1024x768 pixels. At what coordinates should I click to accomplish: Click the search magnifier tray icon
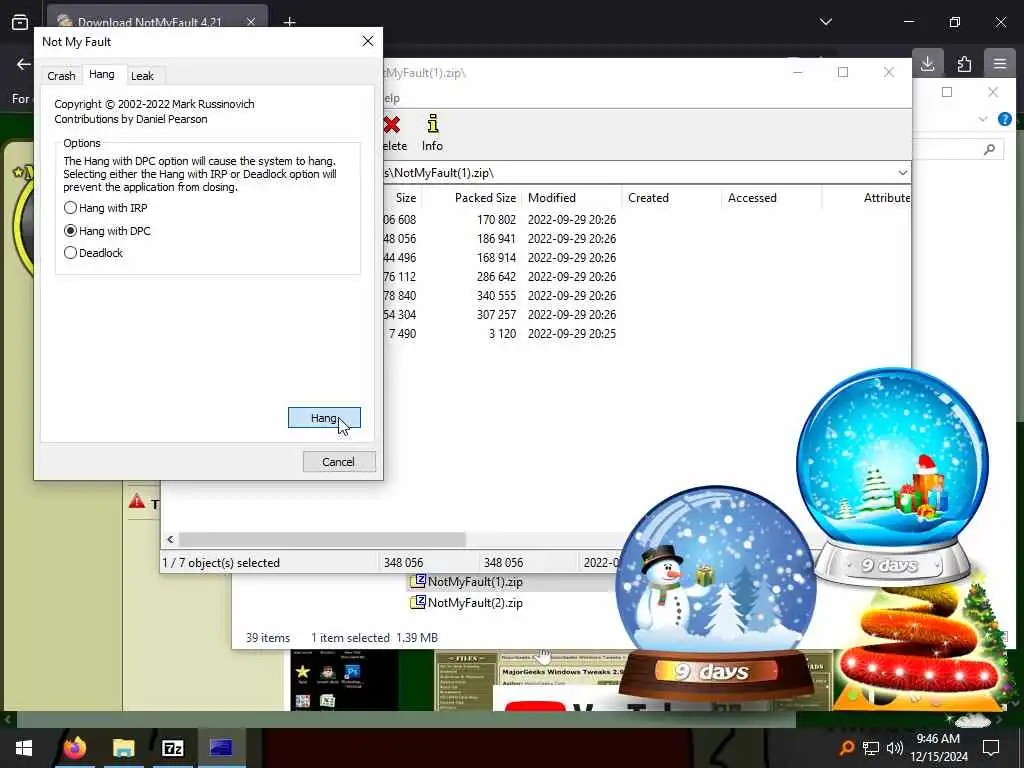coord(846,748)
